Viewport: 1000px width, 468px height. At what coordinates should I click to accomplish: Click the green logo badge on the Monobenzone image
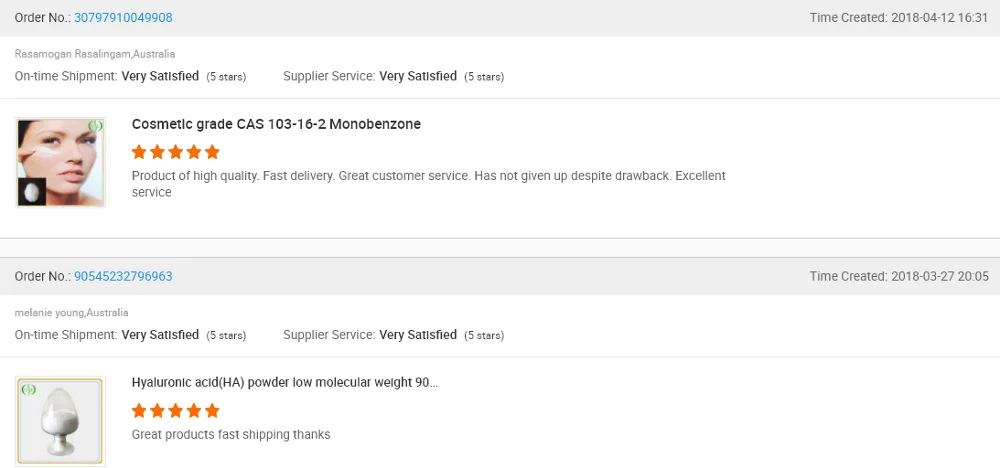95,126
